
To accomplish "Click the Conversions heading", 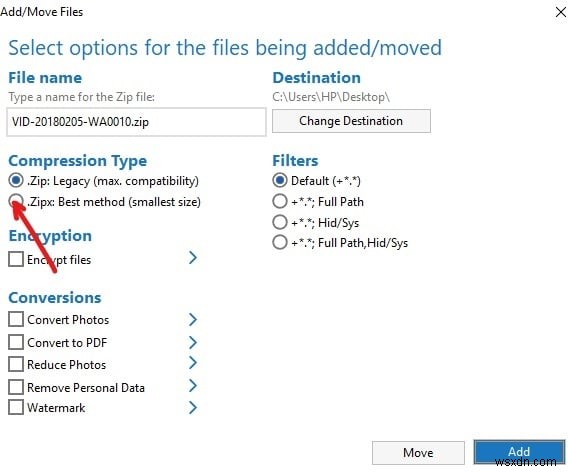I will tap(55, 298).
